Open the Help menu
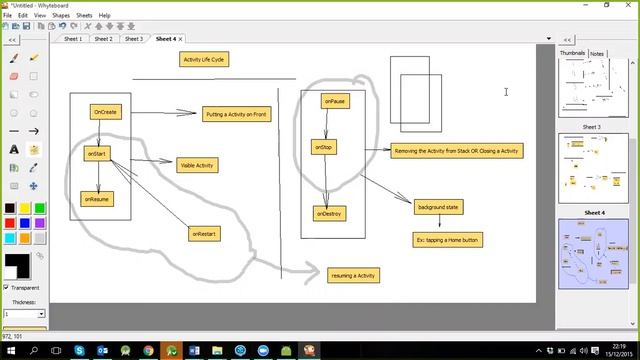 104,16
